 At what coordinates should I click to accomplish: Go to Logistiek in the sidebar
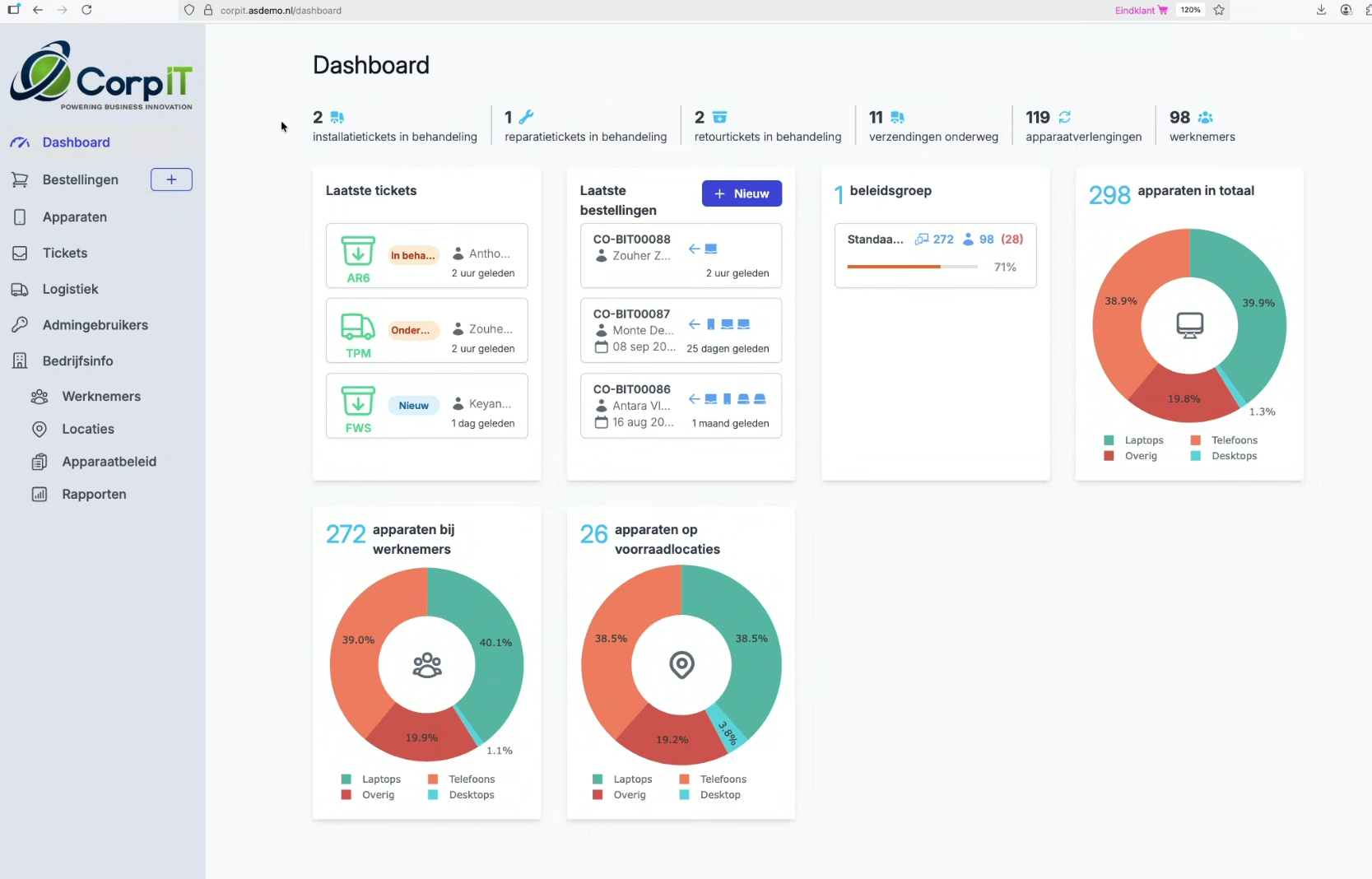click(70, 289)
